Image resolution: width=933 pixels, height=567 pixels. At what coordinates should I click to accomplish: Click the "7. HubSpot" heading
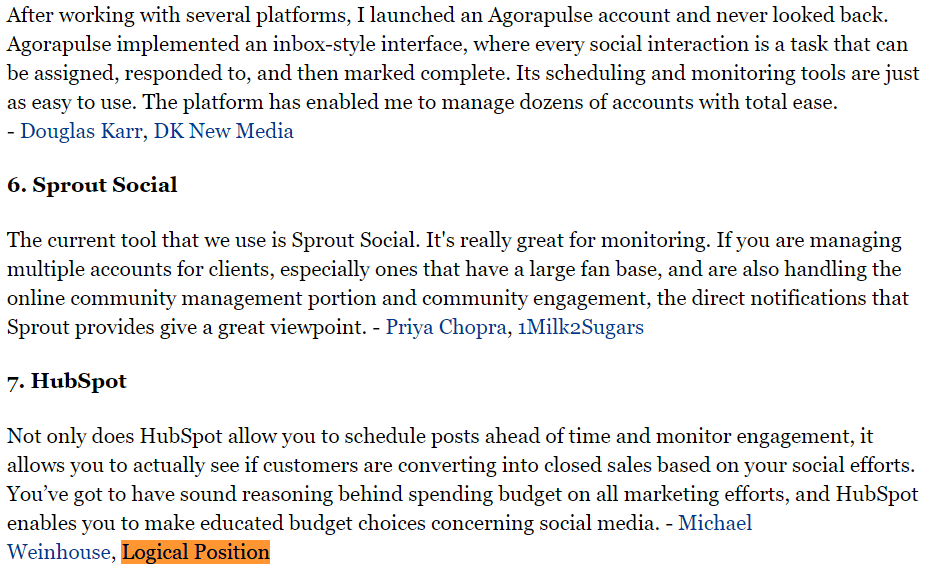(67, 381)
